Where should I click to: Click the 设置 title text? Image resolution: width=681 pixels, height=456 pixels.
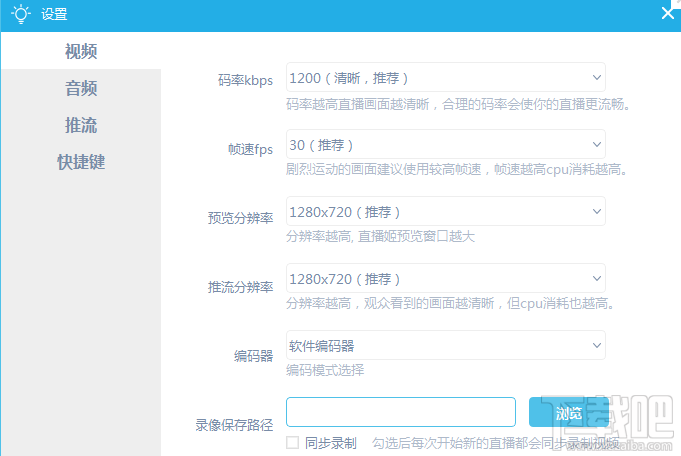point(54,14)
